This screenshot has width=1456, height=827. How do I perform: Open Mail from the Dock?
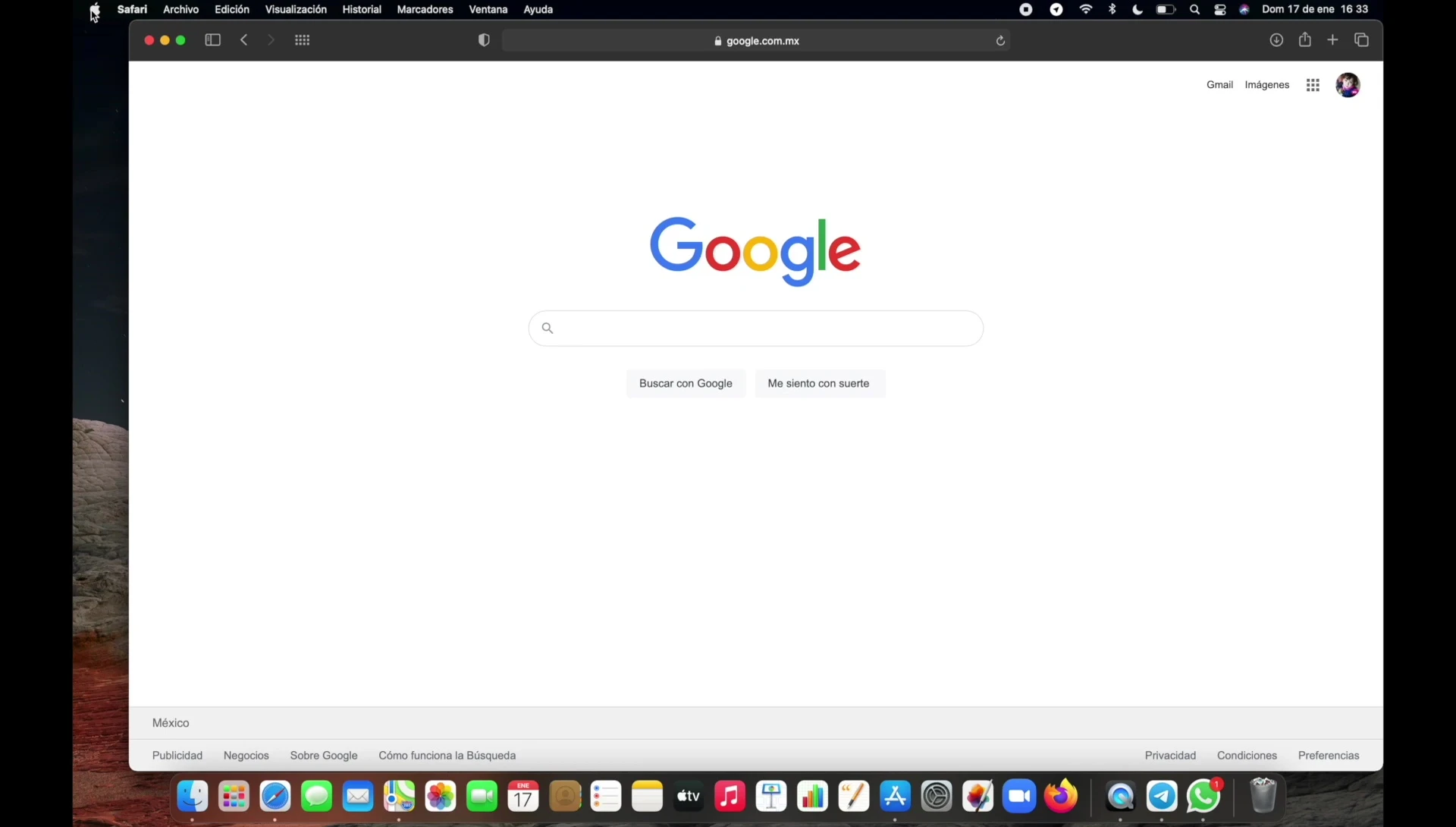(x=358, y=797)
